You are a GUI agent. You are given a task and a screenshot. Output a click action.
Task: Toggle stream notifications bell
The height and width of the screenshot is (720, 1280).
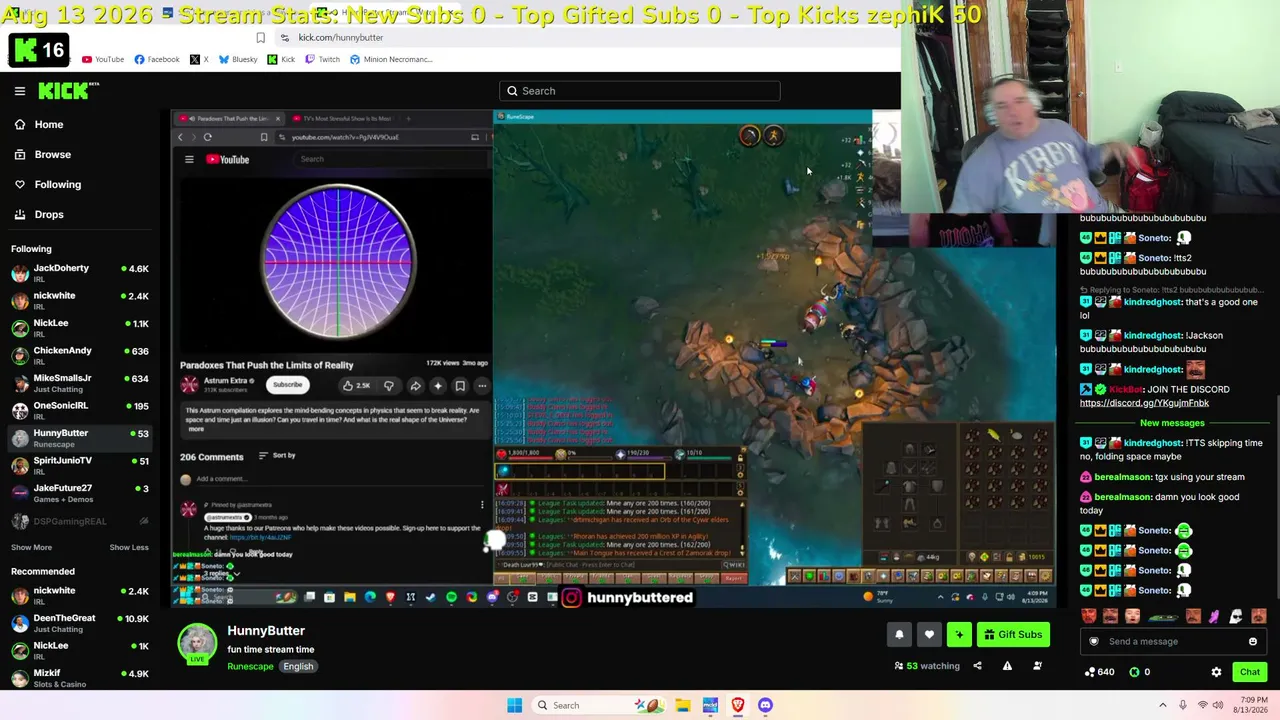899,634
